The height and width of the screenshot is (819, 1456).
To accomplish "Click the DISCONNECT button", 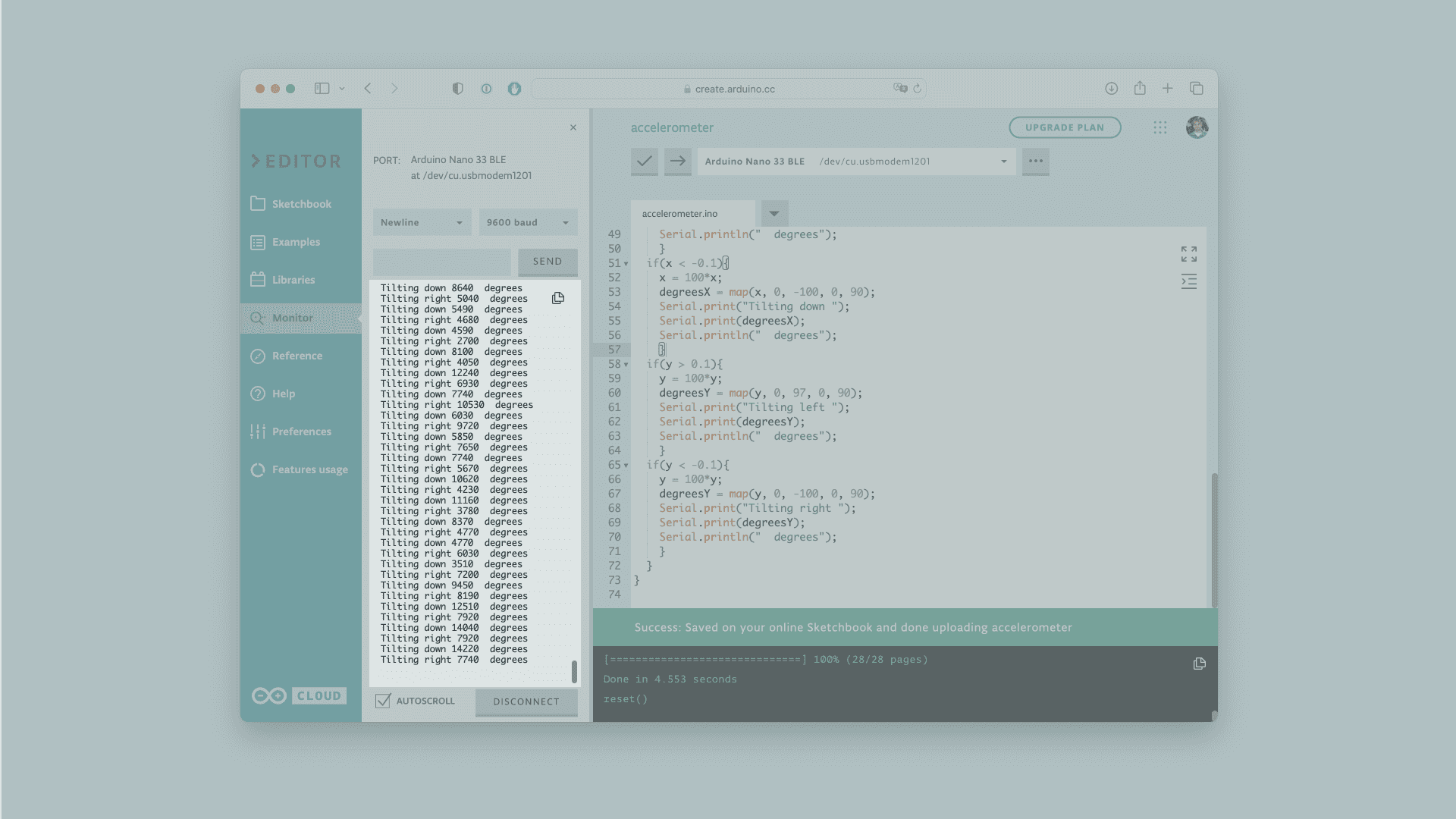I will click(x=526, y=702).
